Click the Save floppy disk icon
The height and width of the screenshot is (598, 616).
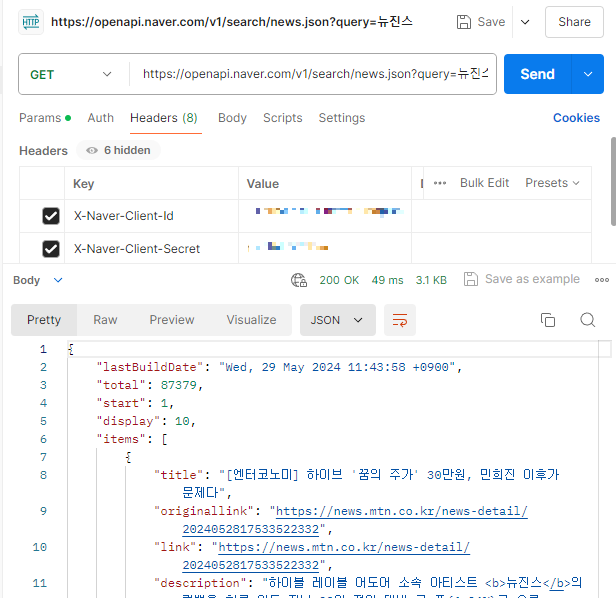coord(464,22)
